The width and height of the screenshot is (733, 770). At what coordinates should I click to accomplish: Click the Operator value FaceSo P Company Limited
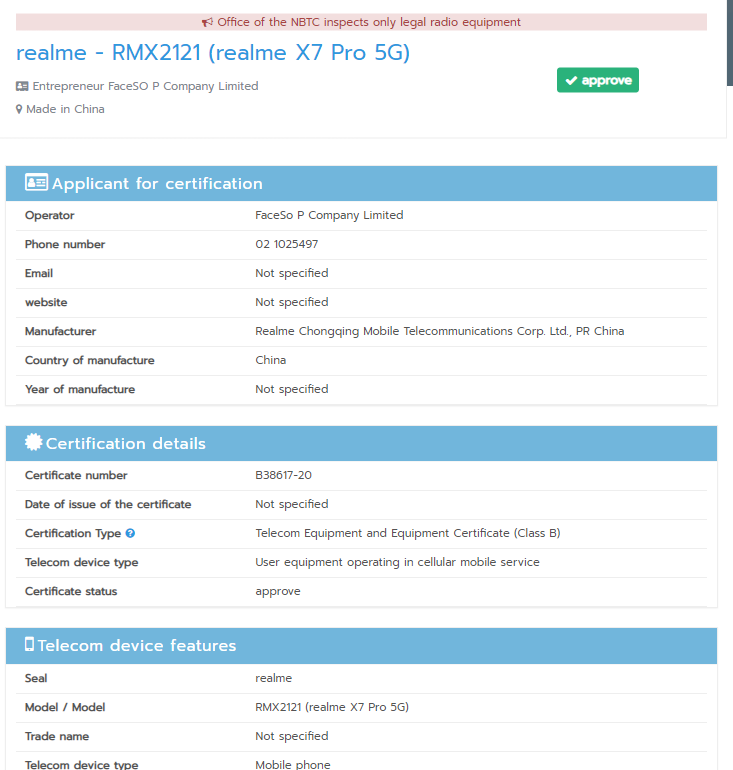point(329,215)
